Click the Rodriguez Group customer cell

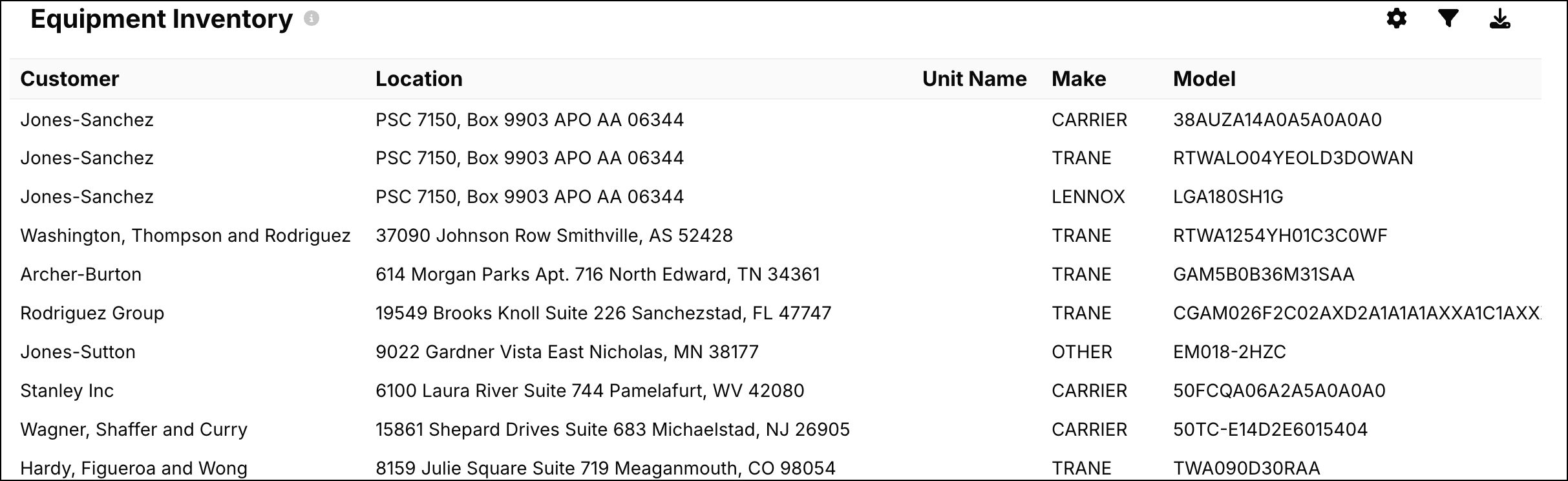[92, 313]
